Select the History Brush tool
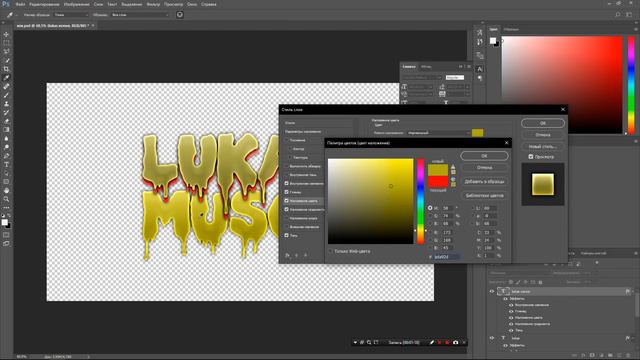This screenshot has width=640, height=360. (6, 113)
